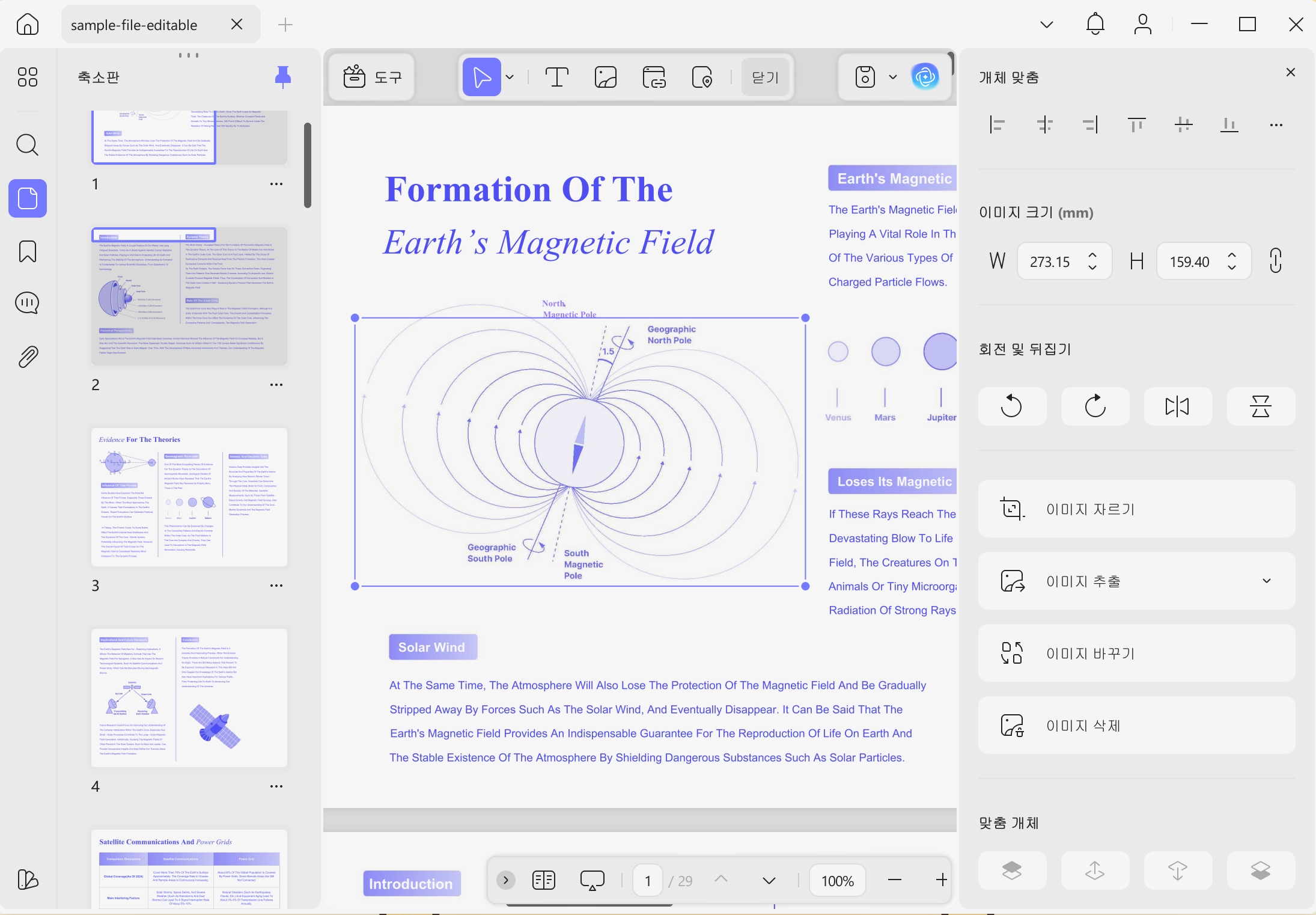Open the thumbnails grid view icon

click(28, 77)
